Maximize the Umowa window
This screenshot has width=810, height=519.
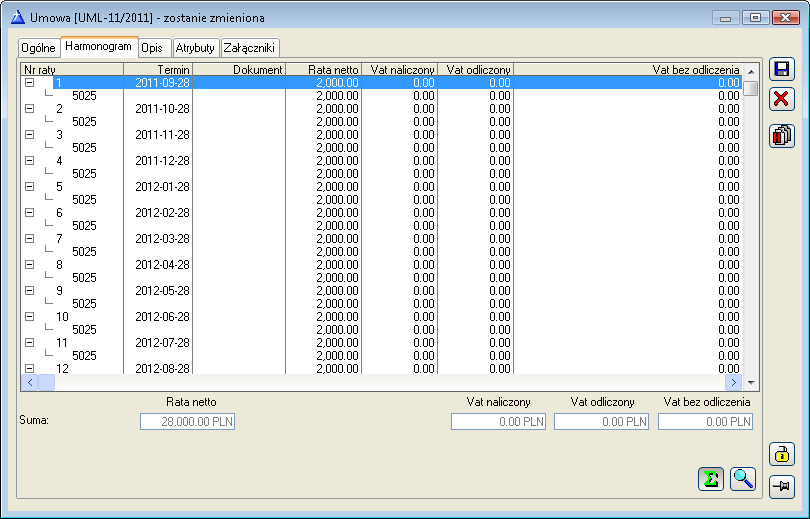coord(755,18)
